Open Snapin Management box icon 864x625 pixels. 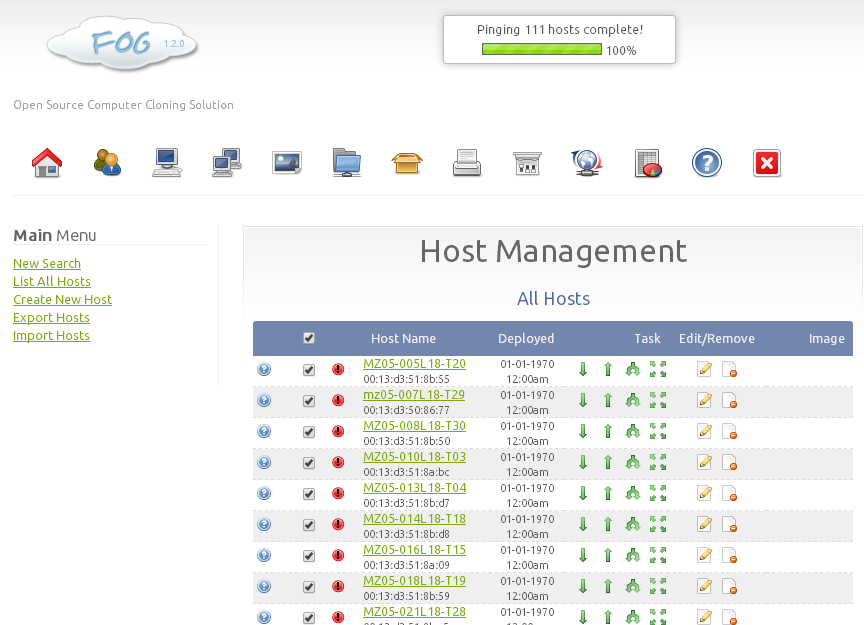pos(407,162)
